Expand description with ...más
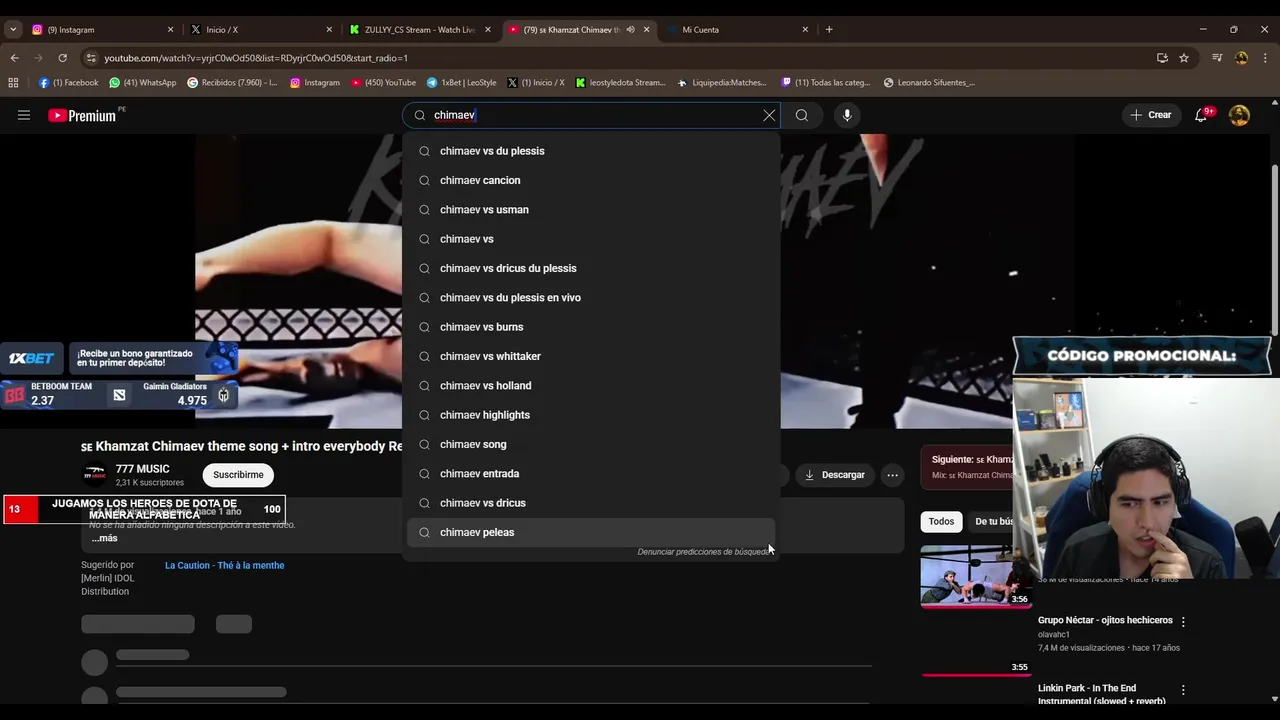 pos(104,538)
